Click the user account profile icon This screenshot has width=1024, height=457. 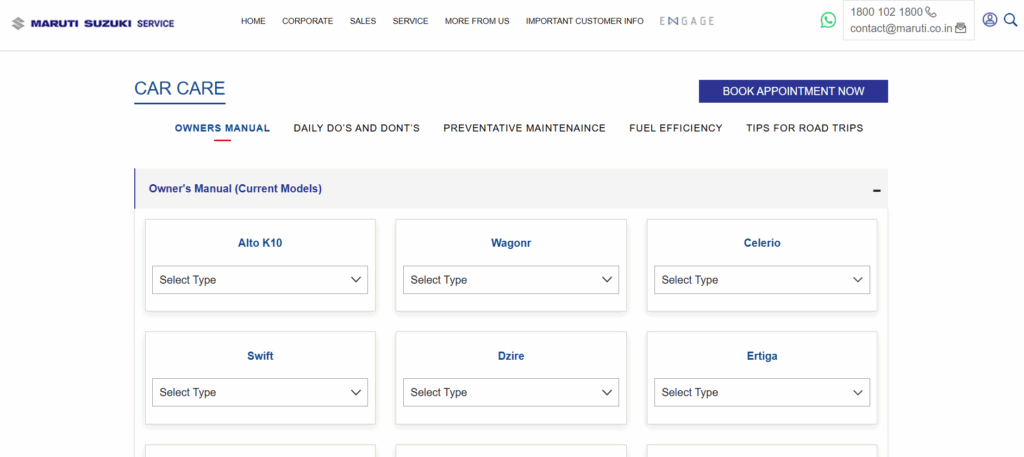989,20
